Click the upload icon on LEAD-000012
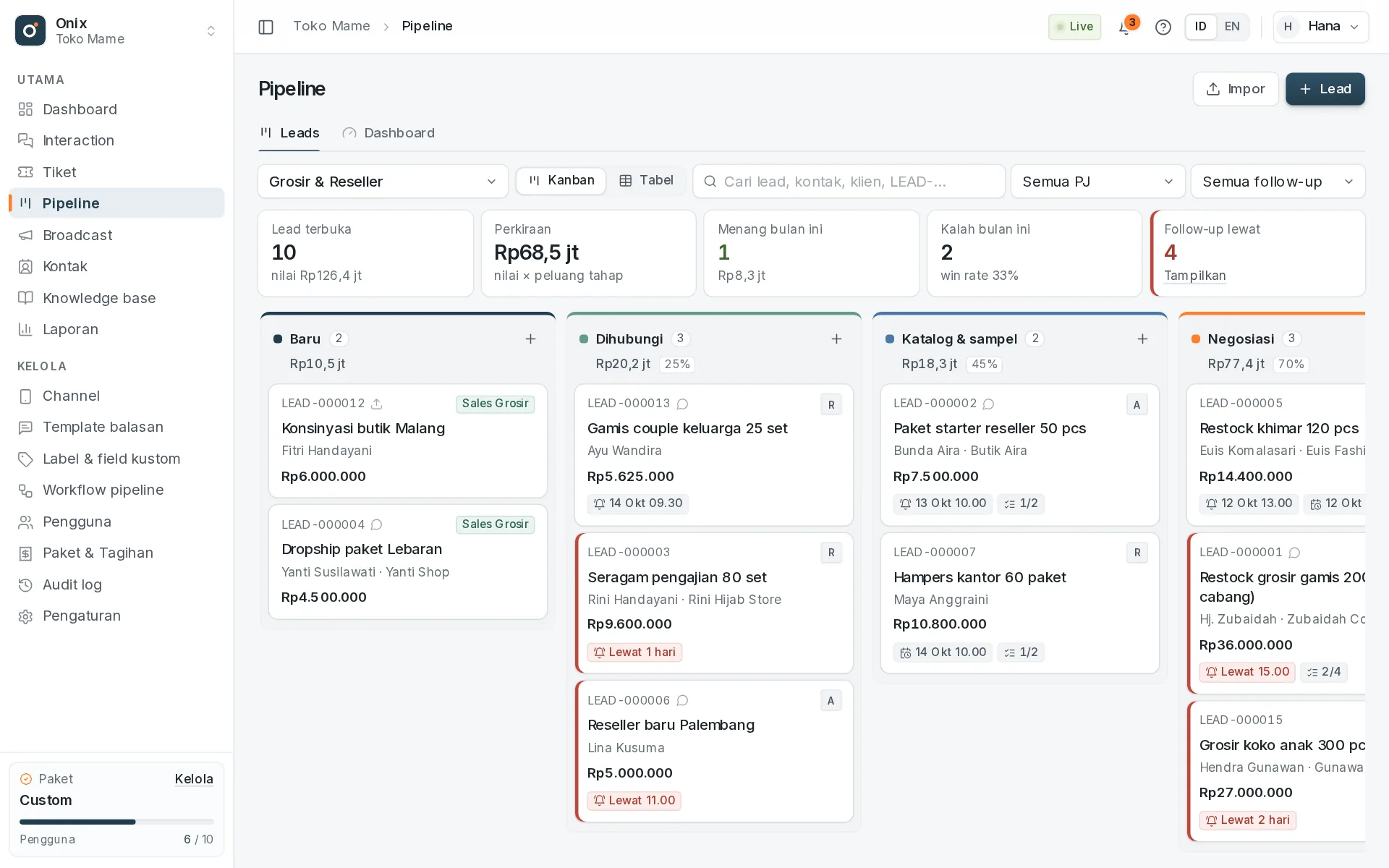Viewport: 1389px width, 868px height. [x=376, y=404]
